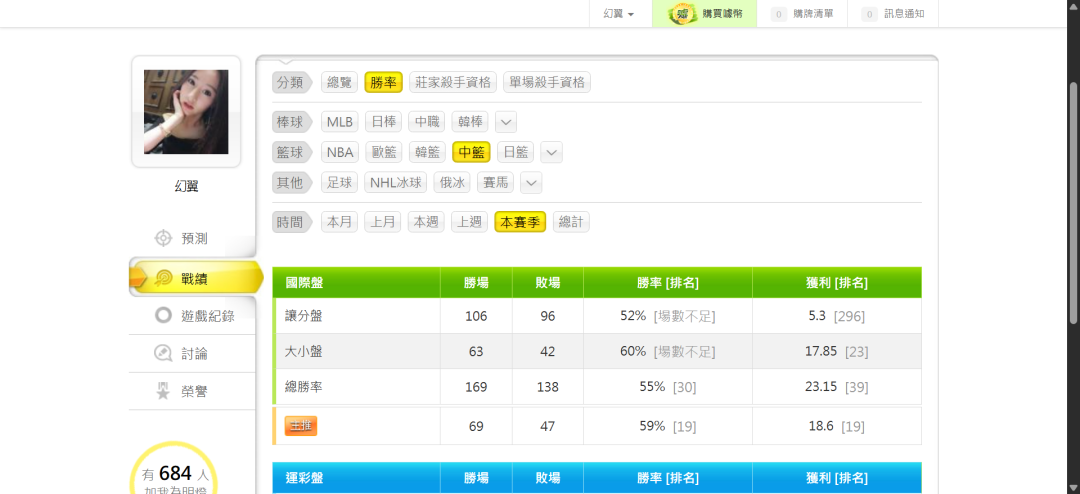Click the 單場殺手資格 button
1080x494 pixels.
pyautogui.click(x=546, y=82)
